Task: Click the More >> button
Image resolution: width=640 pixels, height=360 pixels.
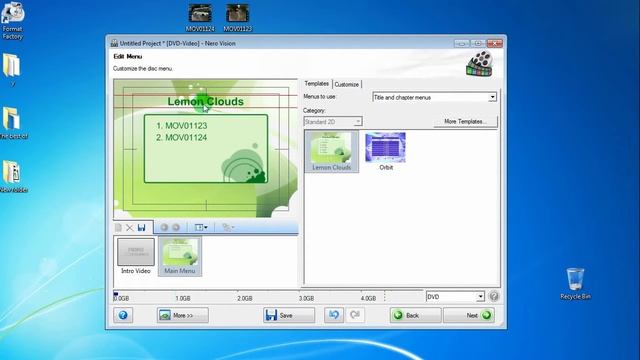Action: 182,315
